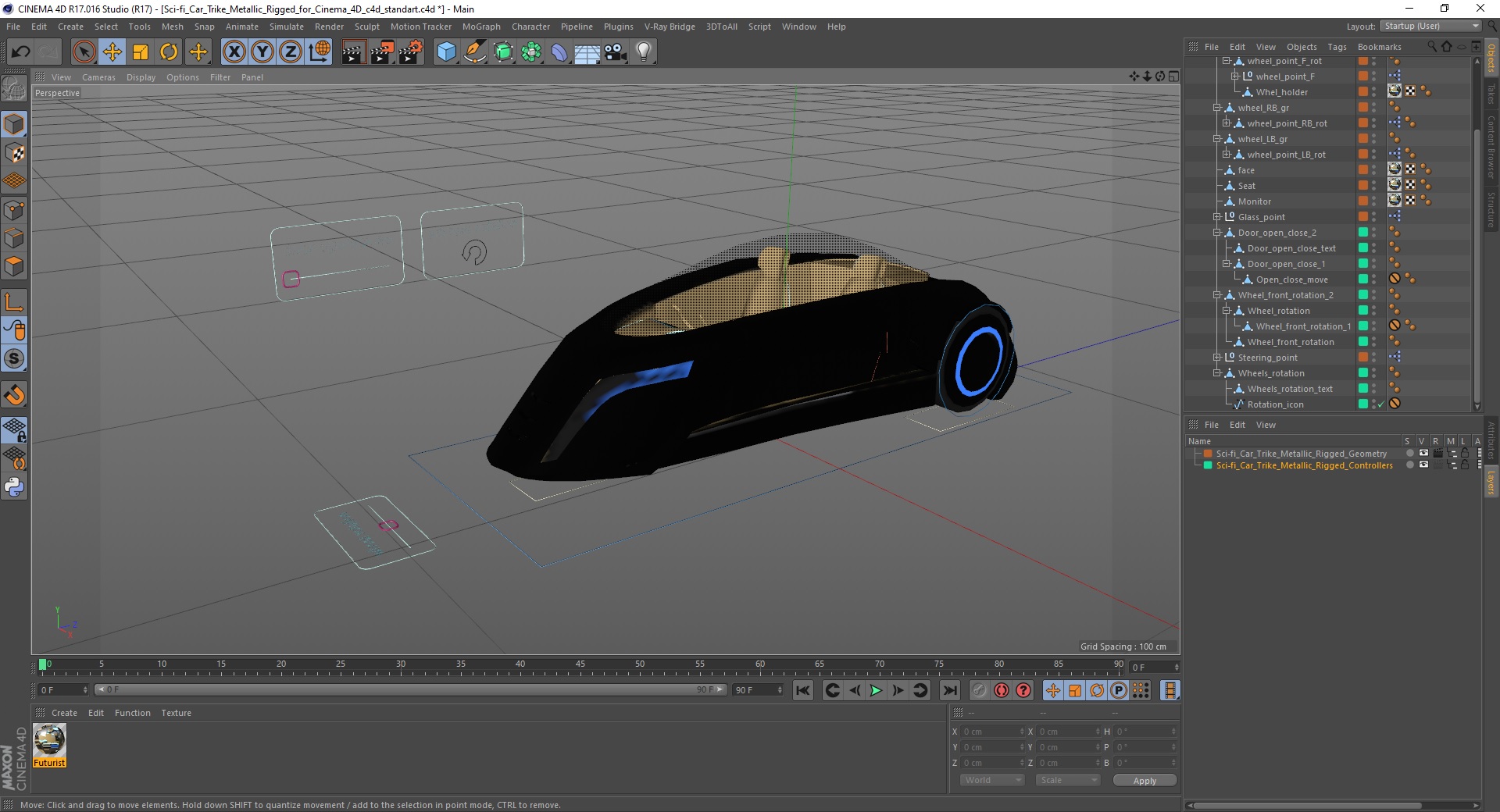Expand the Glass_point node

point(1216,217)
